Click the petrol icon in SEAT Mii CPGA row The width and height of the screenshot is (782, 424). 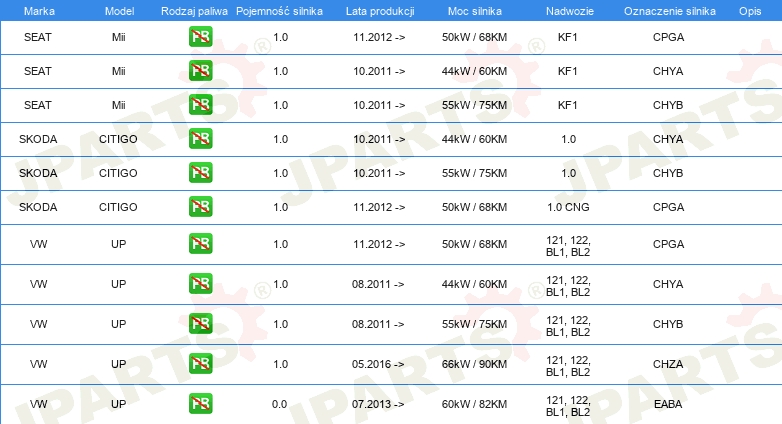(x=200, y=37)
